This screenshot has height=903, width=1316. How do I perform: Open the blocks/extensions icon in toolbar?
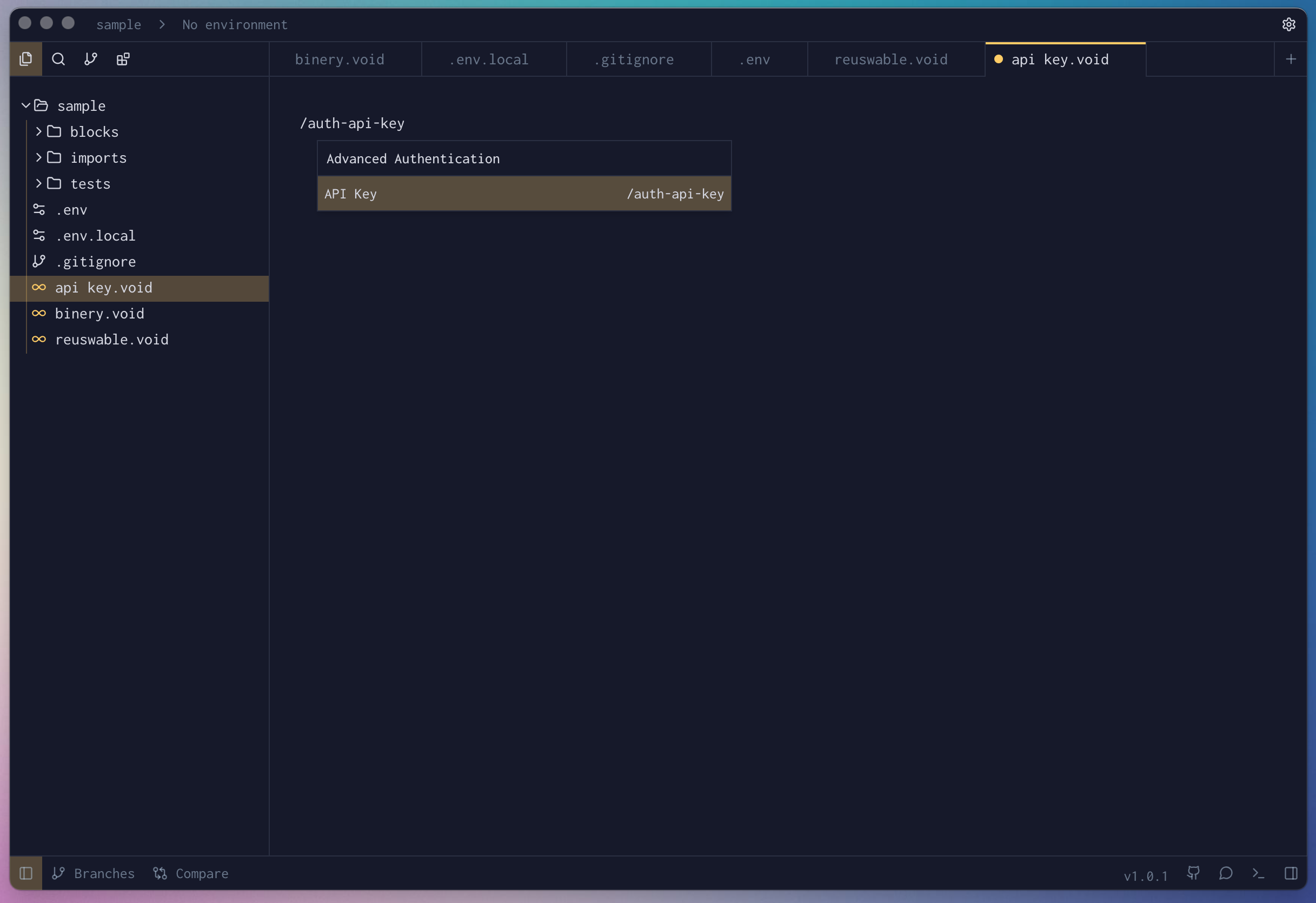[x=123, y=59]
